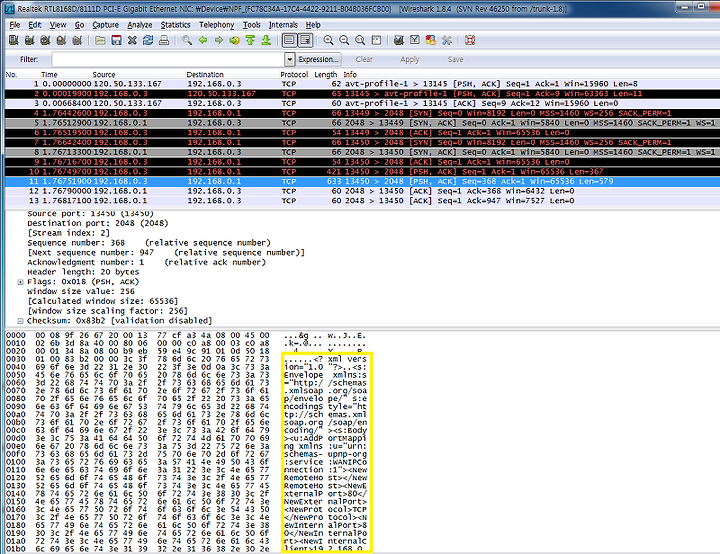
Task: Open the Internals menu
Action: [283, 25]
